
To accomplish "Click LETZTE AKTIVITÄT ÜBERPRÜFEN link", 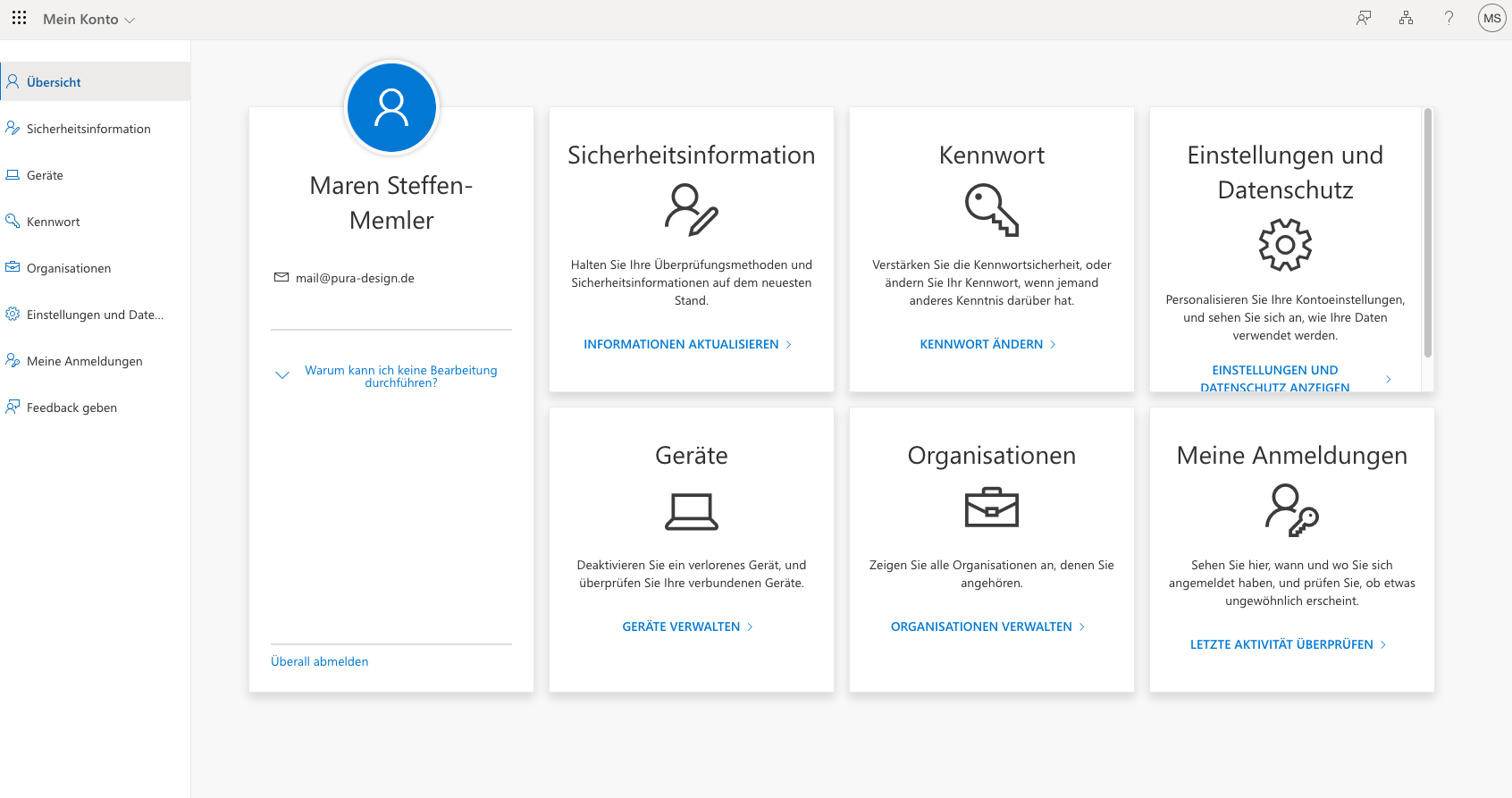I will coord(1281,644).
